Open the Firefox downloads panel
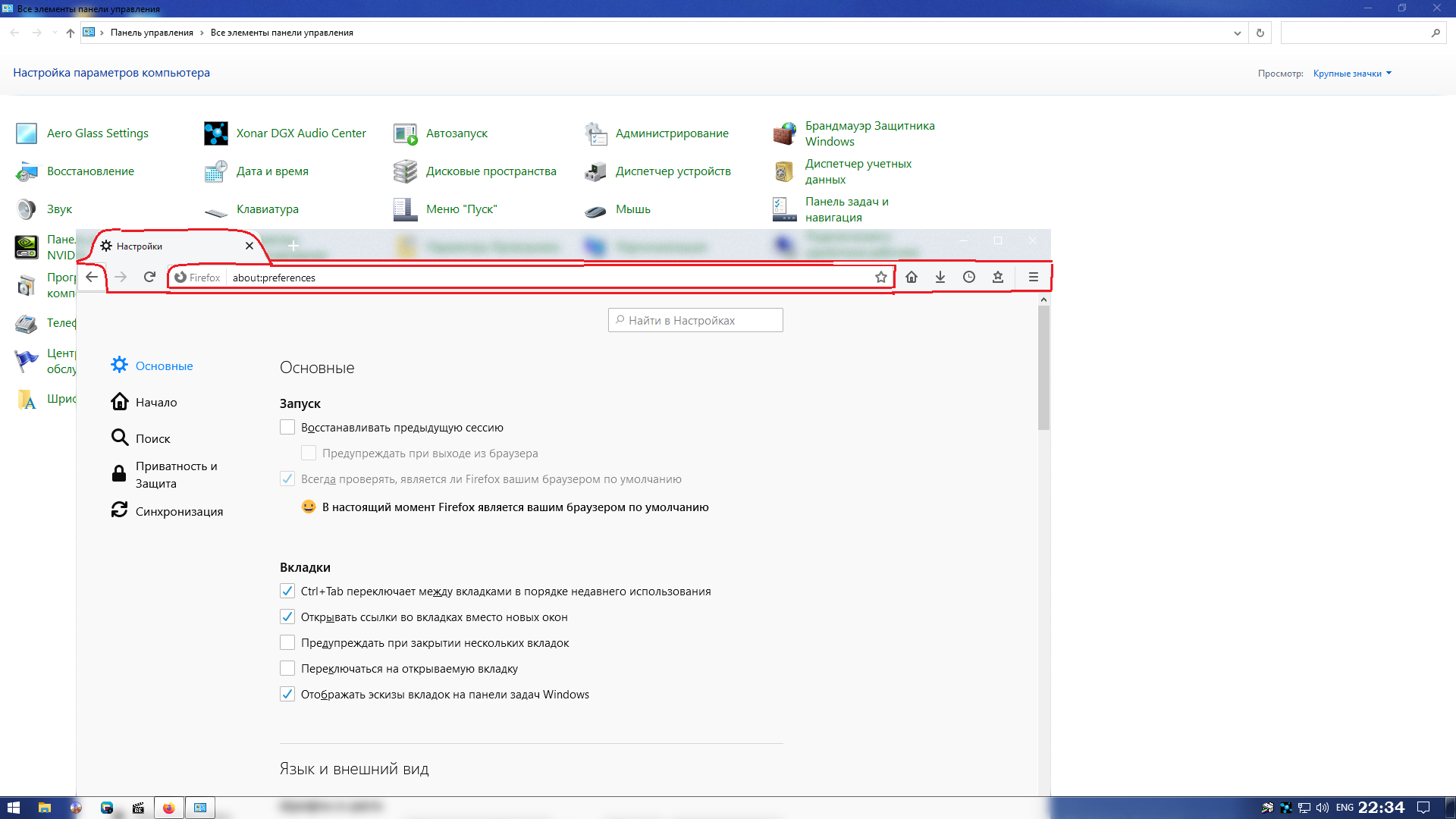The height and width of the screenshot is (819, 1456). pyautogui.click(x=940, y=277)
